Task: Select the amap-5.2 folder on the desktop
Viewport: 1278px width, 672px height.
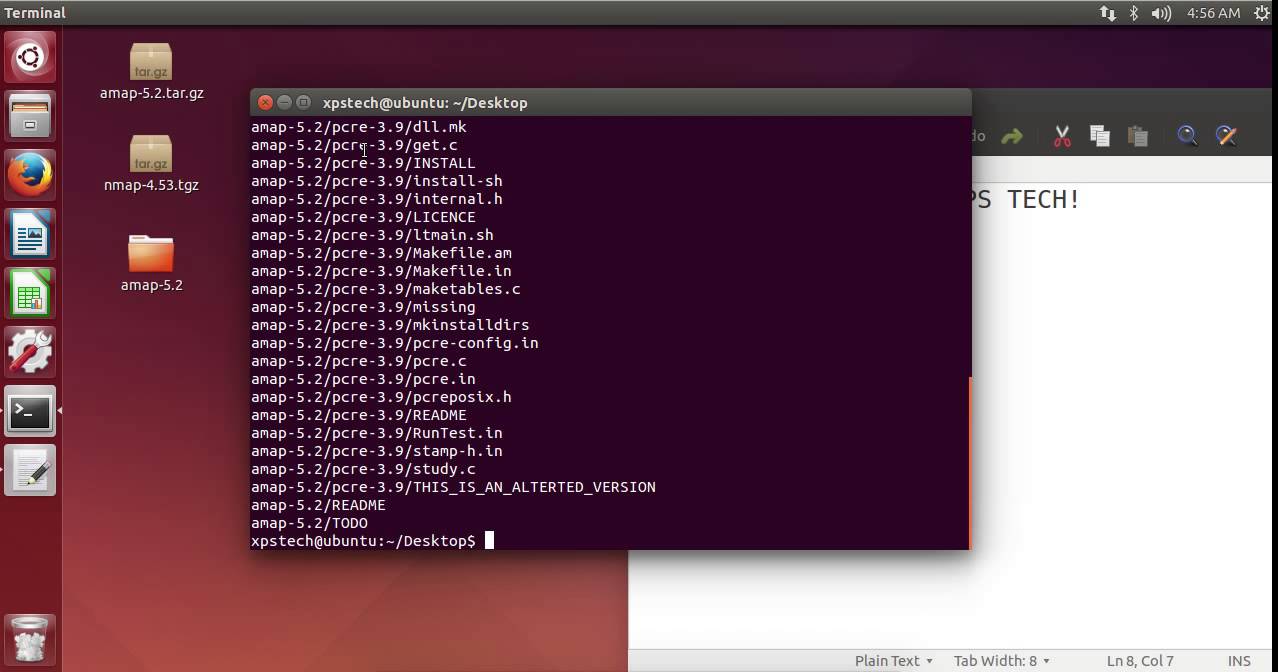Action: (151, 263)
